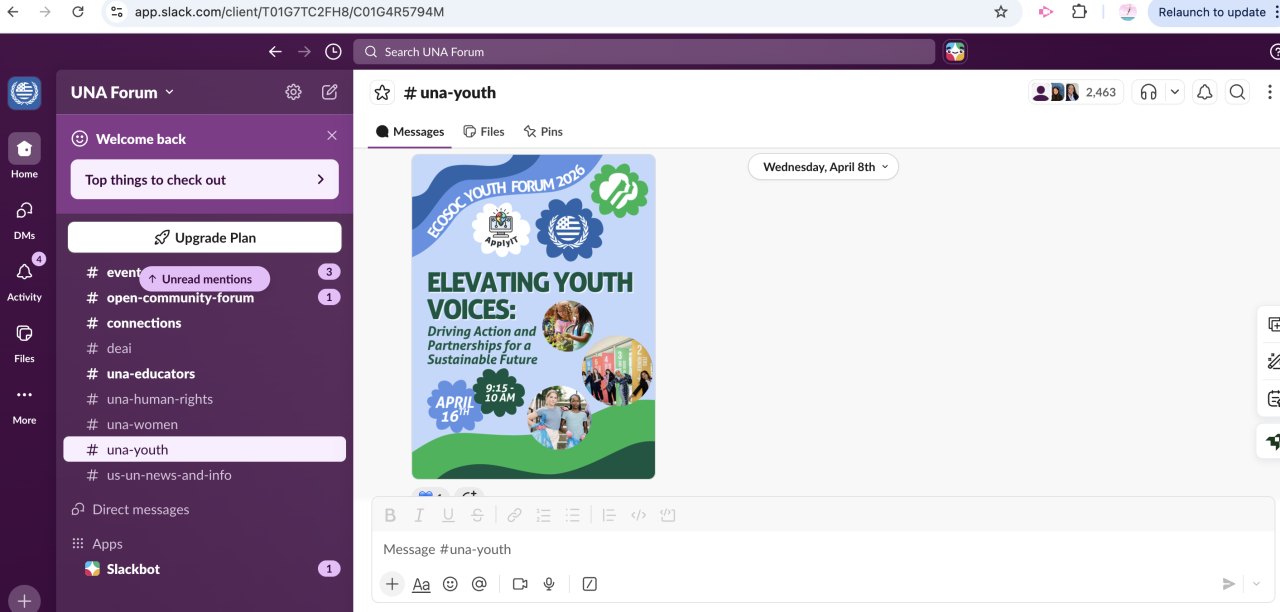Switch to the Files tab
The image size is (1280, 612).
(x=484, y=131)
